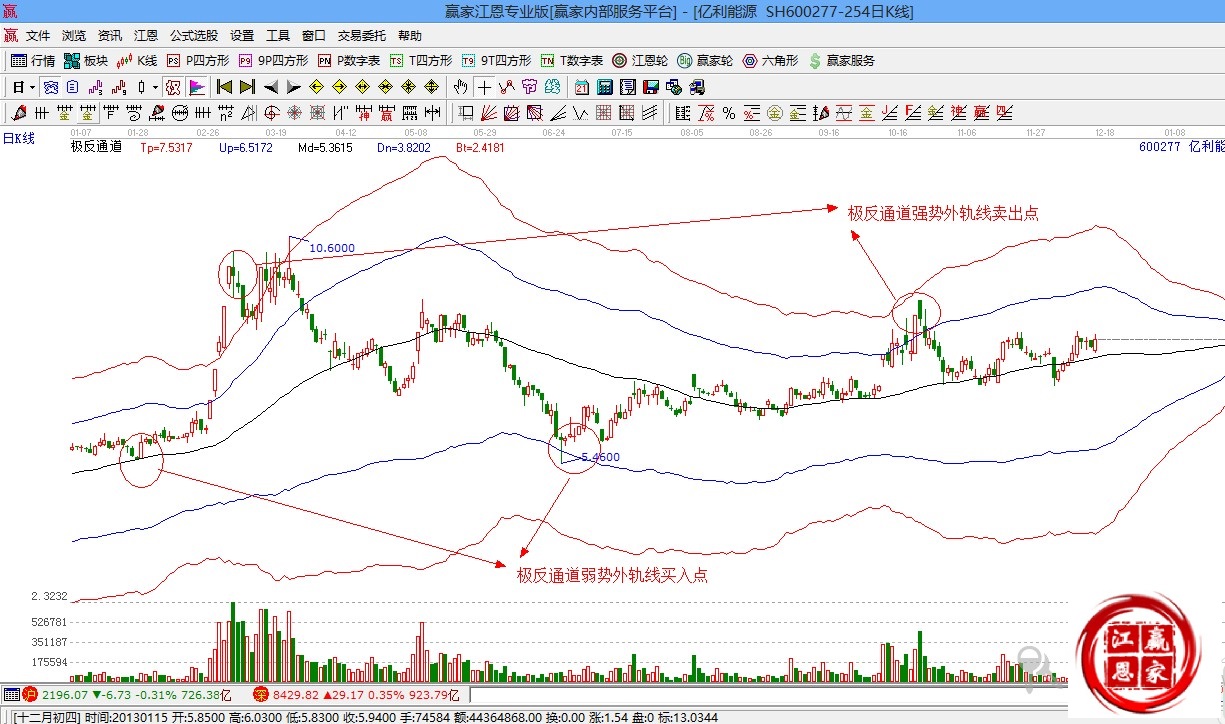Open the 公式选股 menu
Screen dimensions: 1225x724
tap(194, 35)
